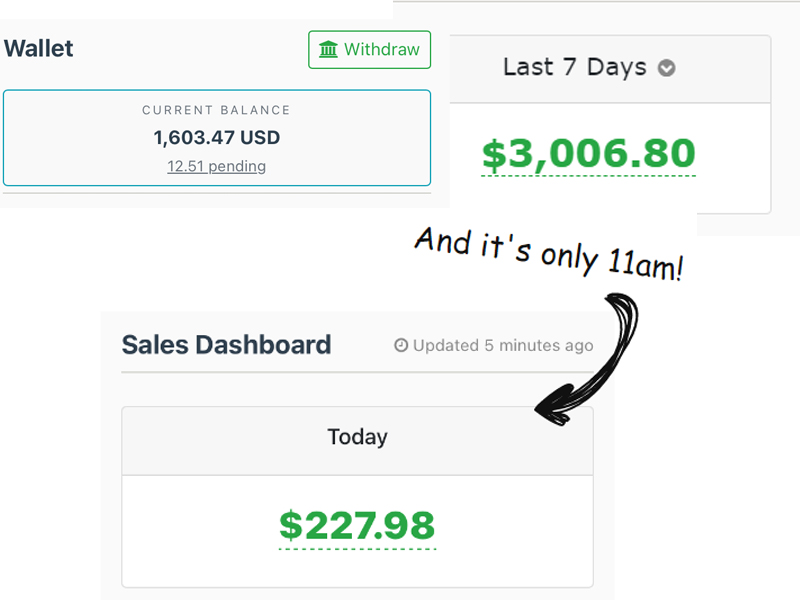The image size is (800, 600).
Task: Click the 1,603.47 USD balance amount
Action: click(x=216, y=137)
